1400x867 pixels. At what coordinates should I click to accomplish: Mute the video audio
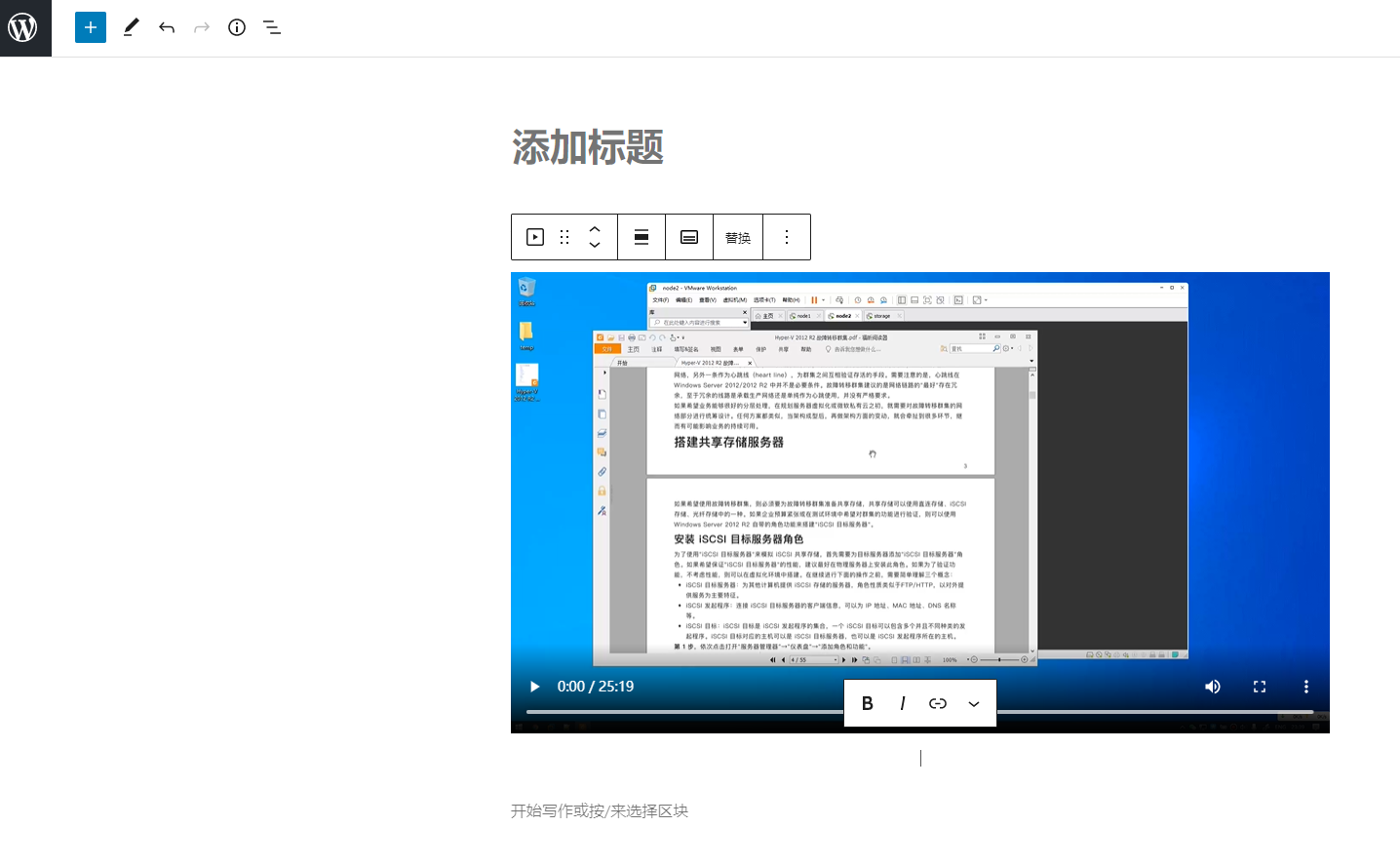coord(1213,687)
